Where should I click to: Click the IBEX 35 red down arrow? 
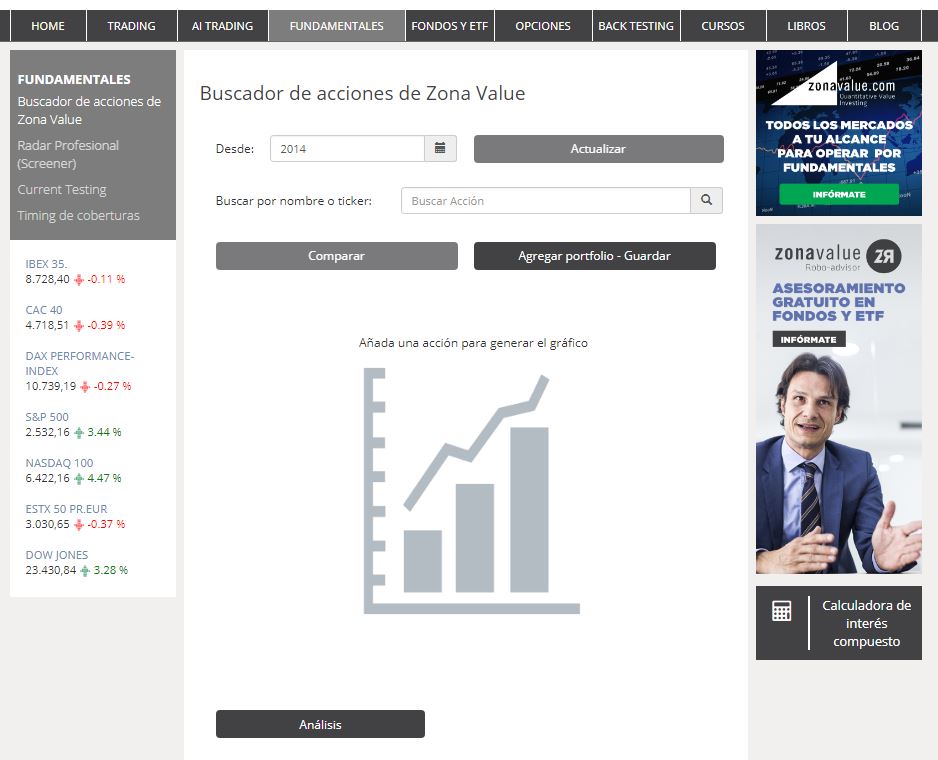pos(79,279)
